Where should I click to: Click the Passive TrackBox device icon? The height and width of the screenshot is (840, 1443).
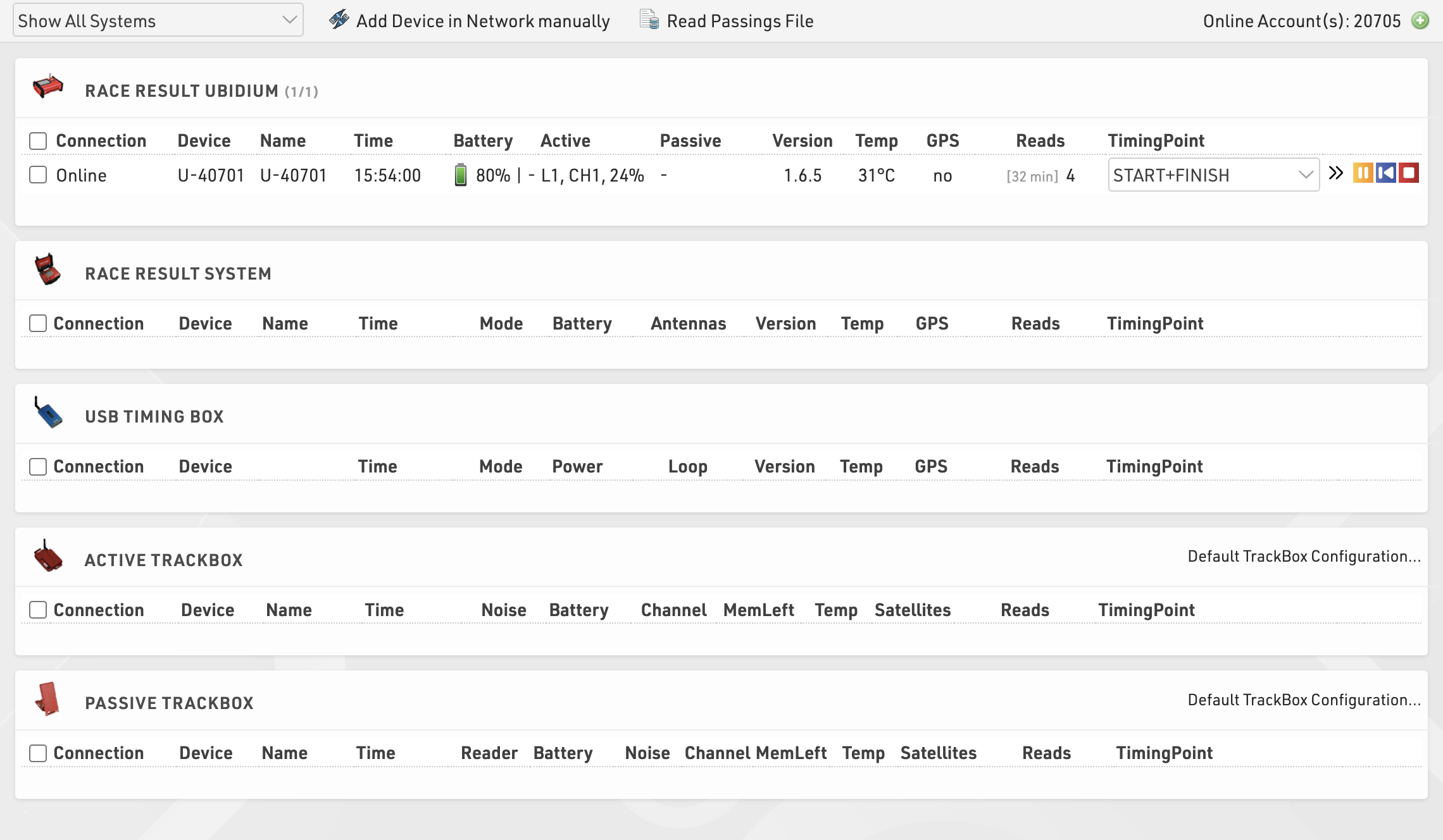[48, 699]
